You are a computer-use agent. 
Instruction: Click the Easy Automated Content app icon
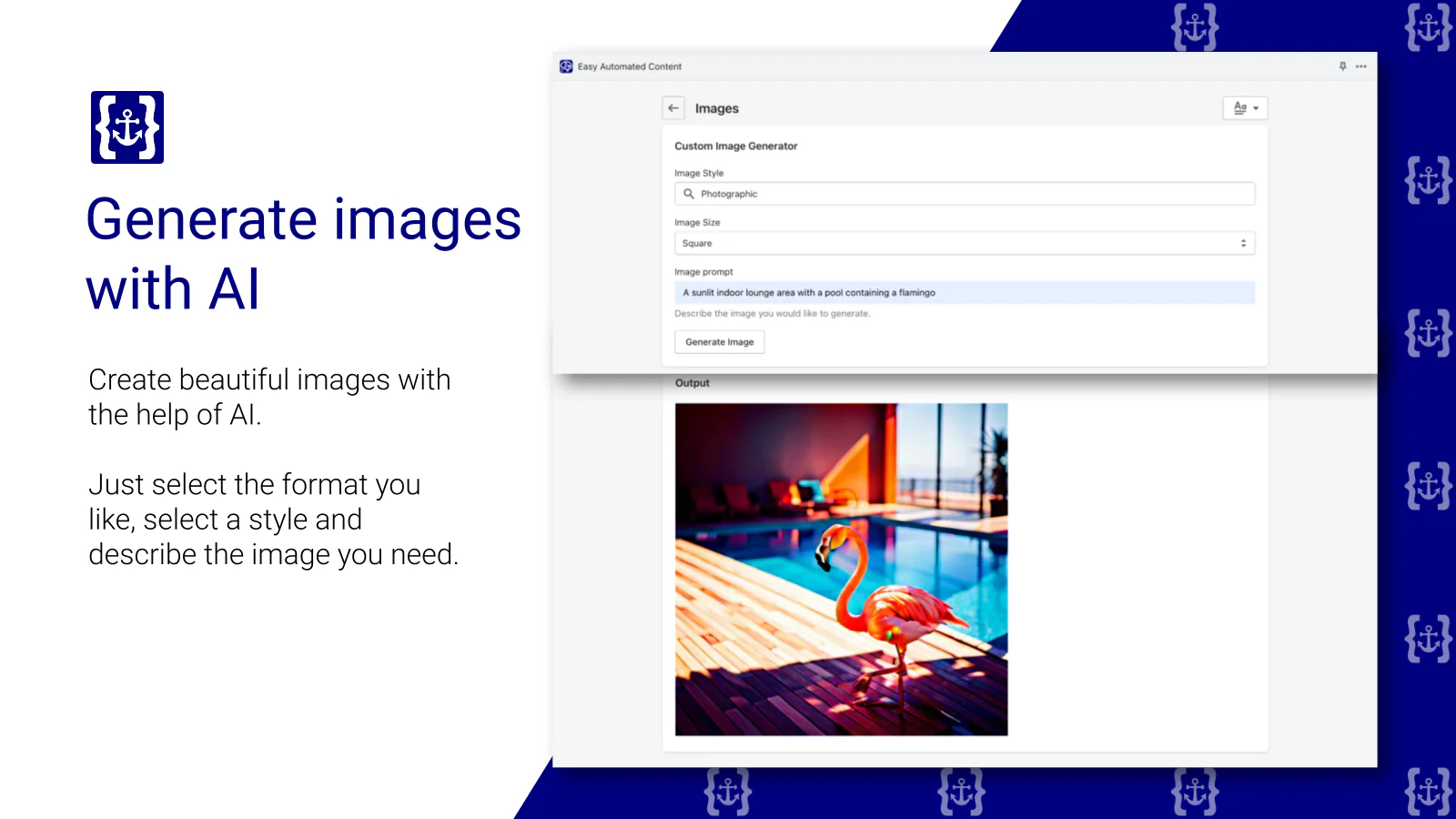[x=566, y=66]
